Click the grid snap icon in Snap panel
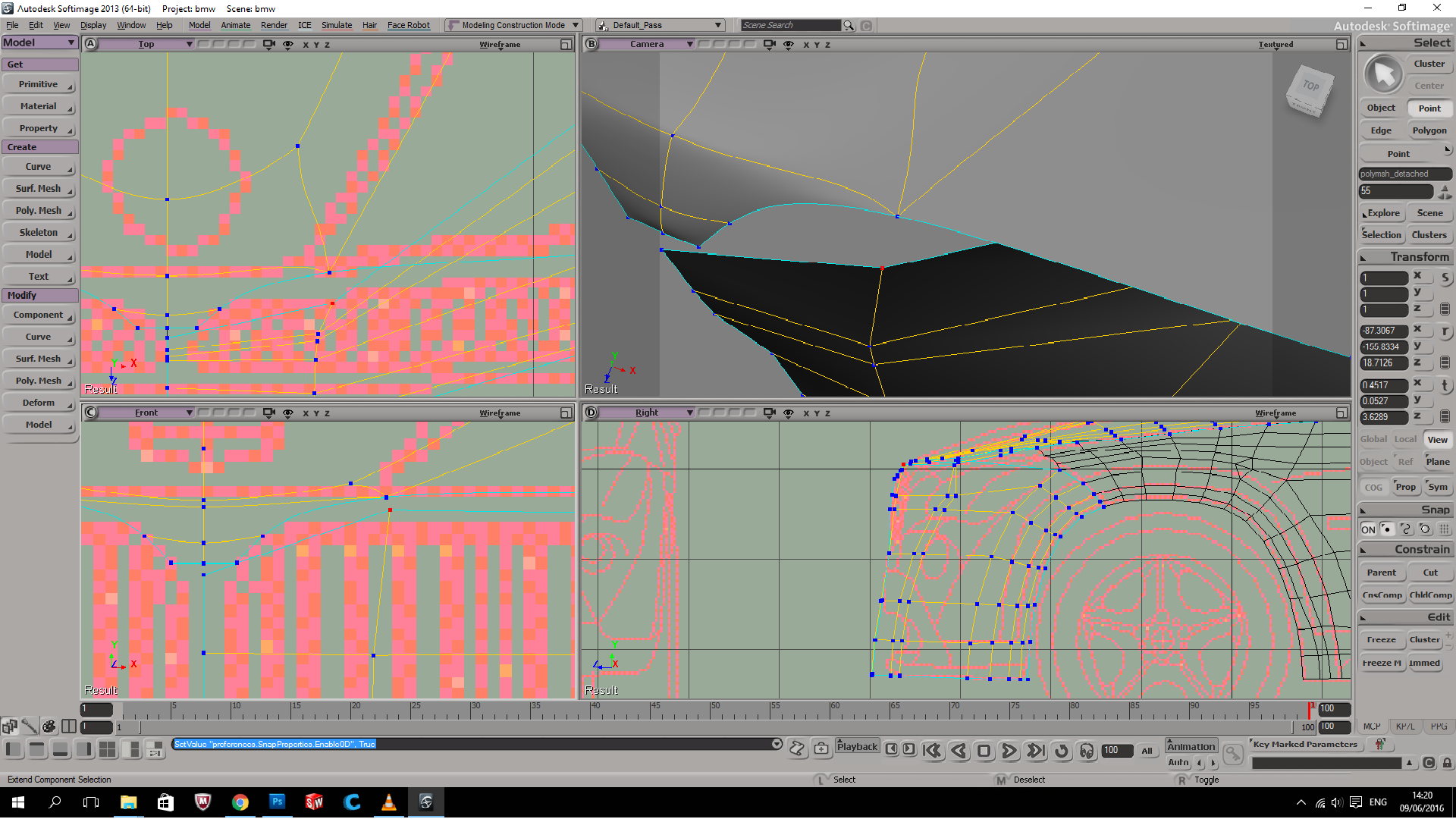The width and height of the screenshot is (1456, 819). pyautogui.click(x=1444, y=529)
